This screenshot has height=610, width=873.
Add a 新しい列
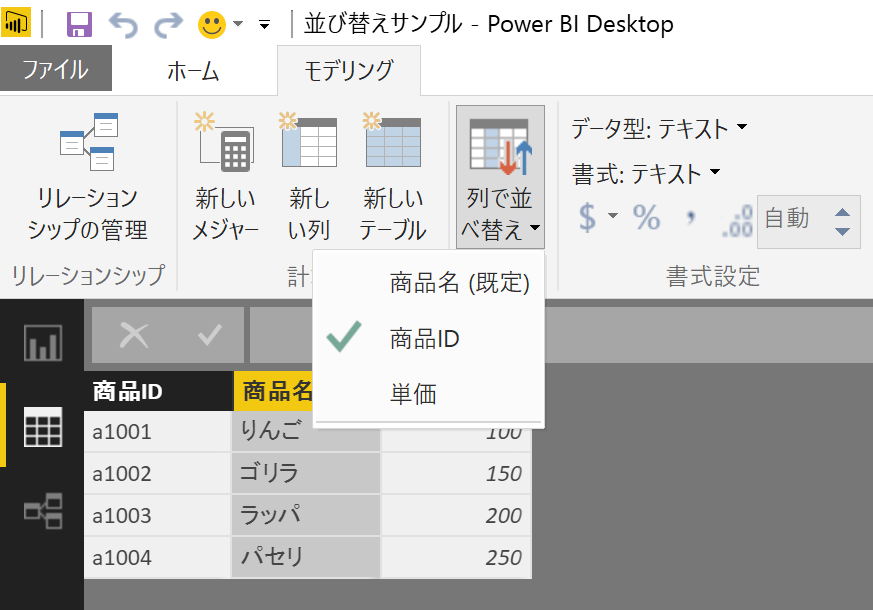pos(309,177)
